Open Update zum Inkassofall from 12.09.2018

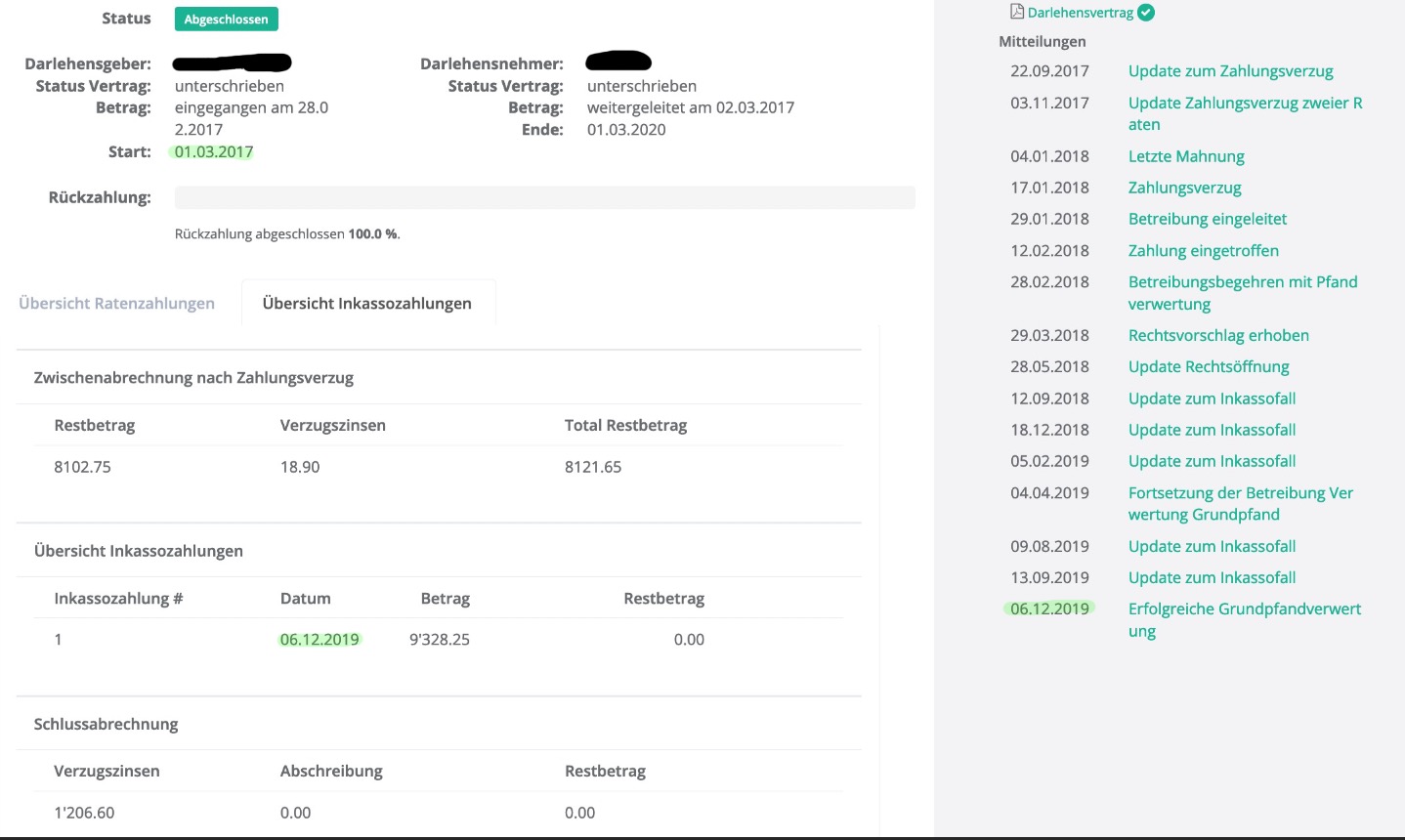click(1212, 399)
